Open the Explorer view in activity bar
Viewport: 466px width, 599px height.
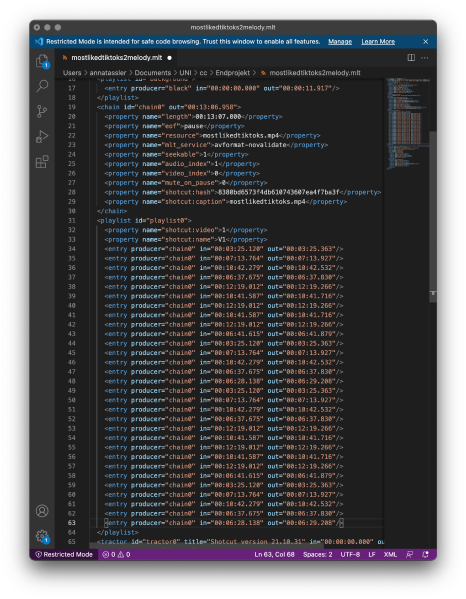pyautogui.click(x=42, y=62)
